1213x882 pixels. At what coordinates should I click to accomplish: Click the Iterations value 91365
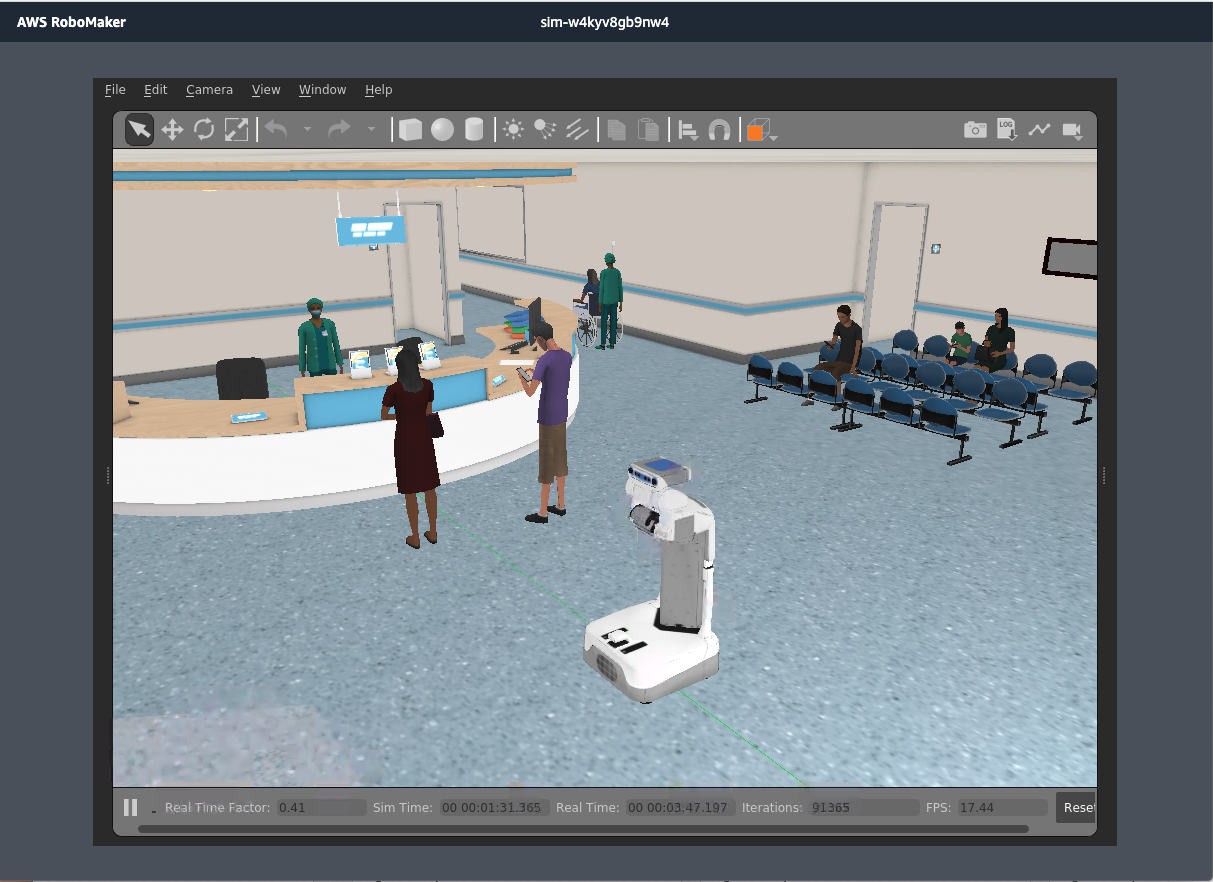point(863,807)
